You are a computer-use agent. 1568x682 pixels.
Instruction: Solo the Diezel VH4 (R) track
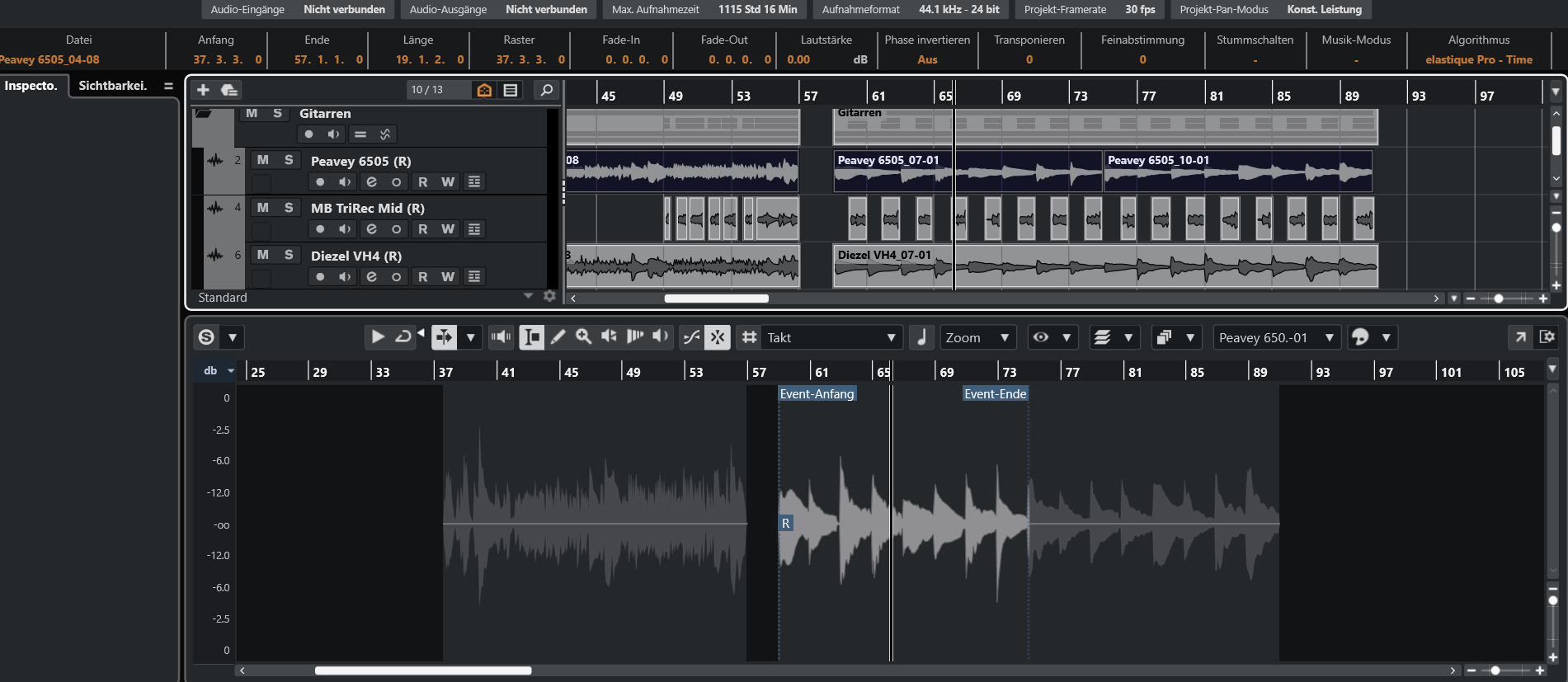click(x=289, y=255)
